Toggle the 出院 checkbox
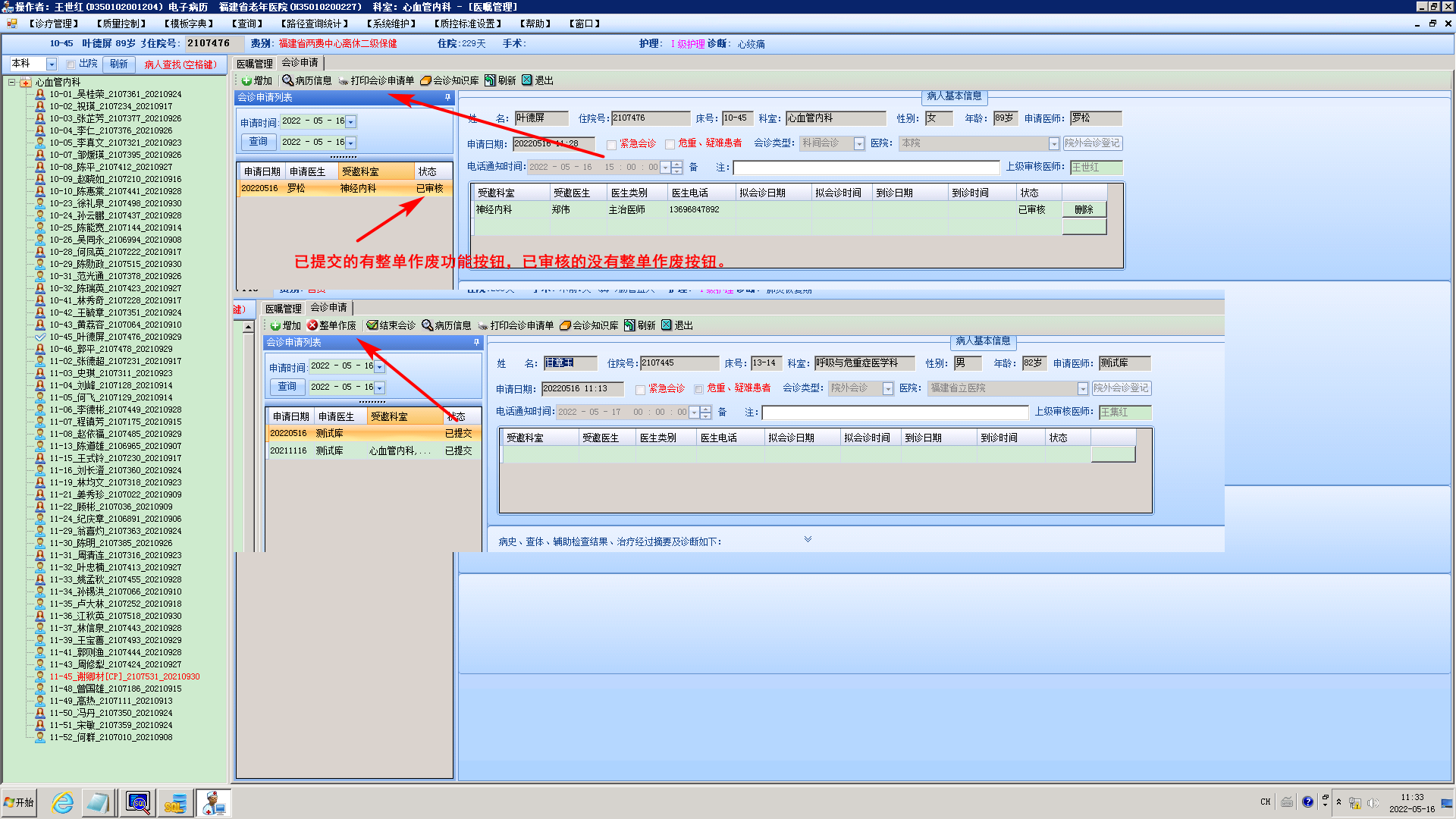This screenshot has width=1456, height=819. tap(71, 64)
